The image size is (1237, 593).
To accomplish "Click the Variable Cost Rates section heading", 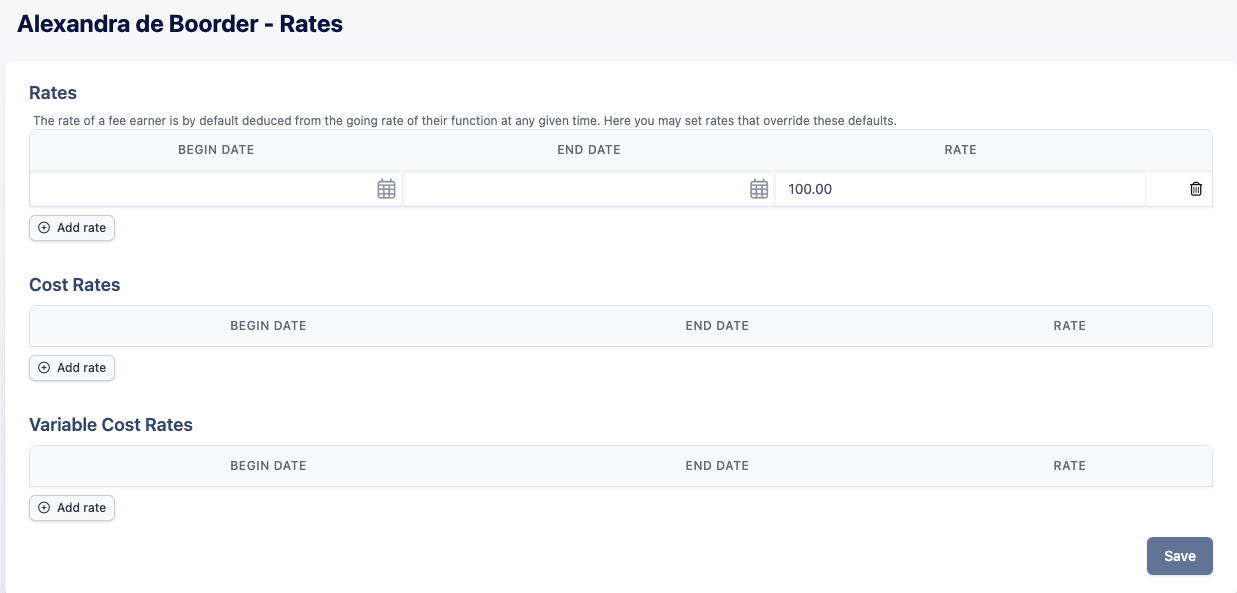I will coord(111,425).
